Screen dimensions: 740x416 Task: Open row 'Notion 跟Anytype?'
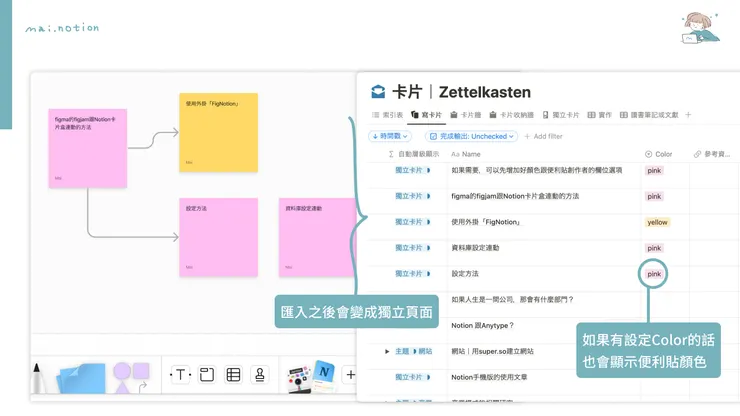click(x=482, y=325)
